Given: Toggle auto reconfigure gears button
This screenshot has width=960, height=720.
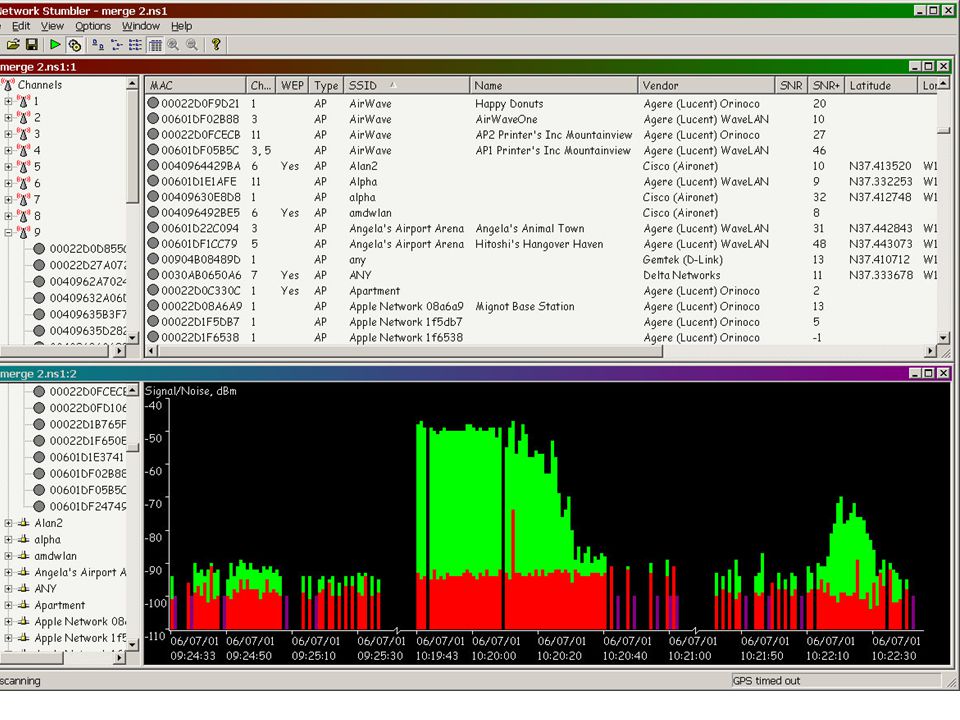Looking at the screenshot, I should click(x=75, y=45).
